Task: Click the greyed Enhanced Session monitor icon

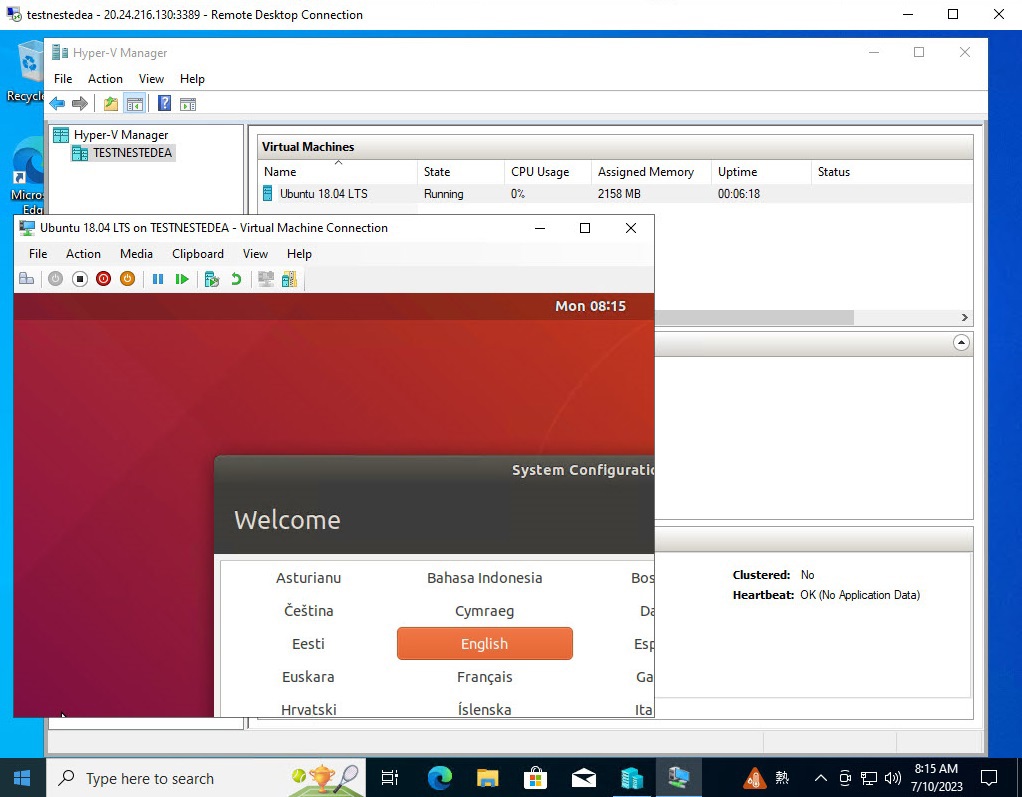Action: 265,279
